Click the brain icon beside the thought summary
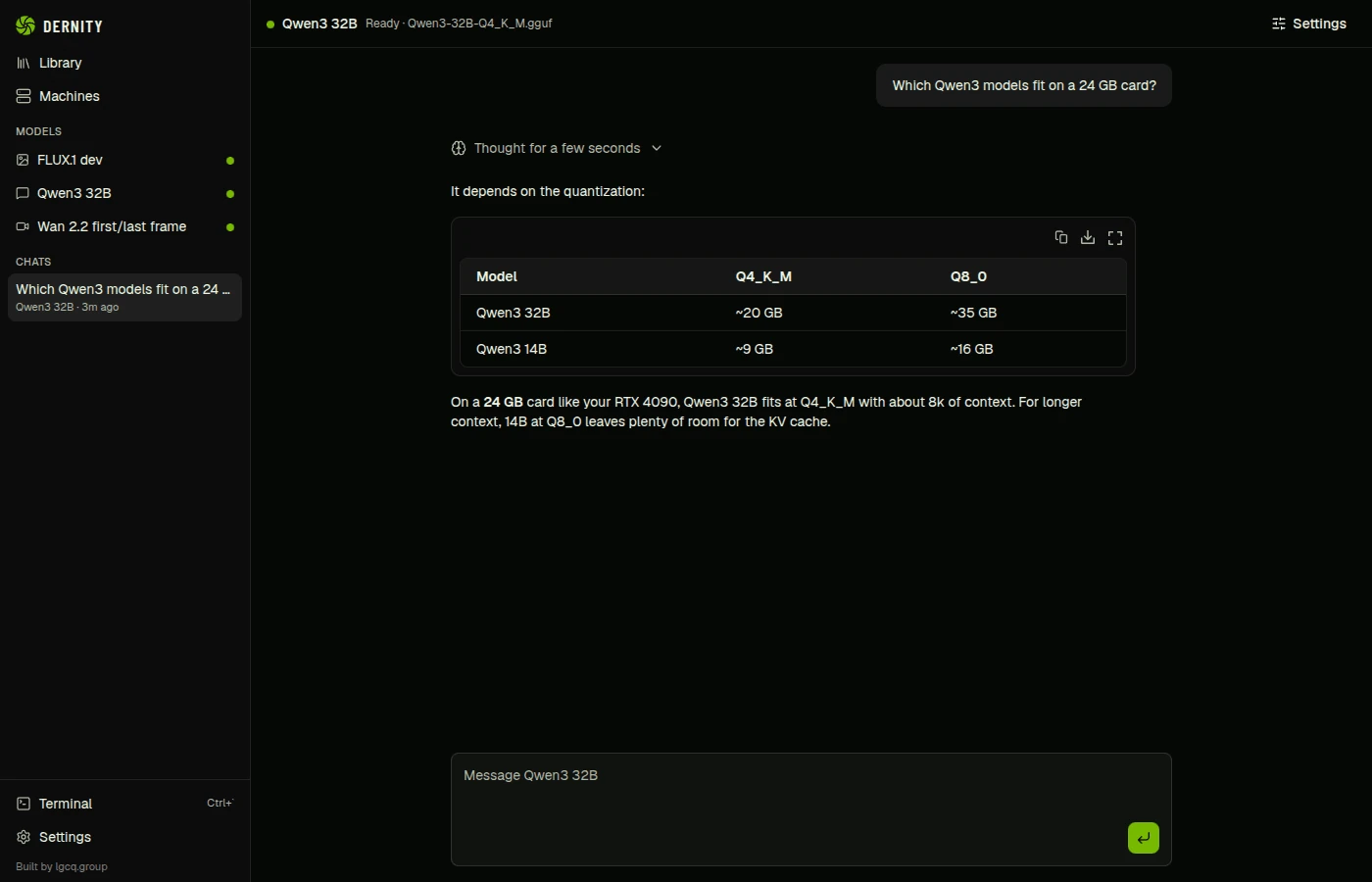1372x882 pixels. (459, 148)
